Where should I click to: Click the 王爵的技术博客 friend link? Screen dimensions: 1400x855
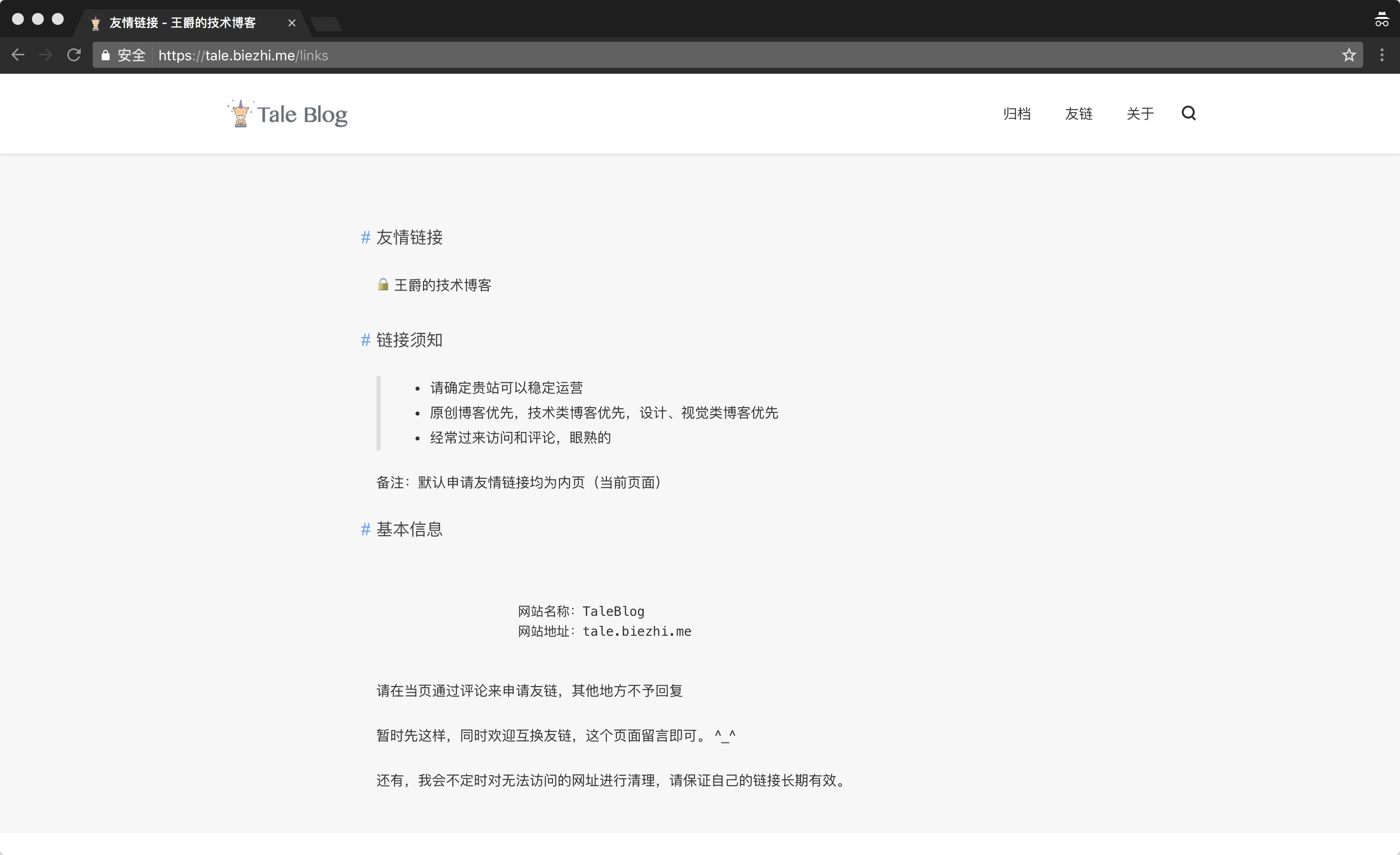click(x=442, y=285)
